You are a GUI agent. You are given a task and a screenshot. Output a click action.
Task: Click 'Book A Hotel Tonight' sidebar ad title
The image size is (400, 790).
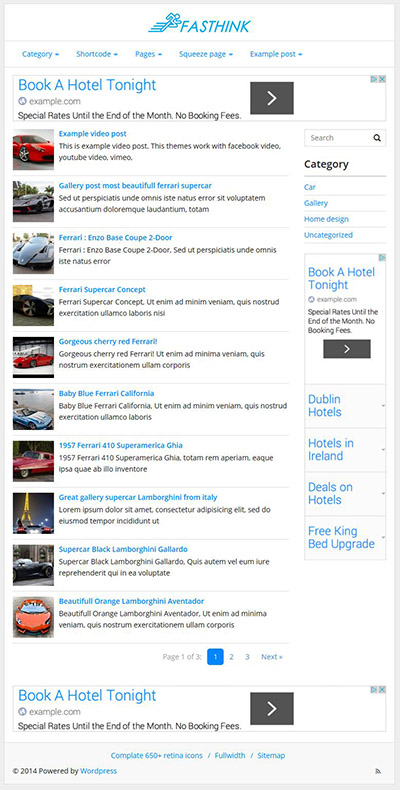click(342, 279)
